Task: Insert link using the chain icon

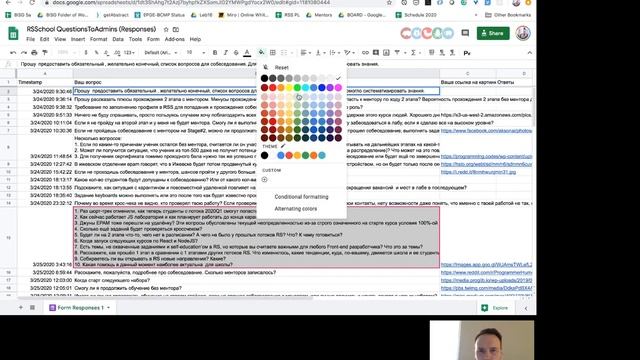Action: 365,53
